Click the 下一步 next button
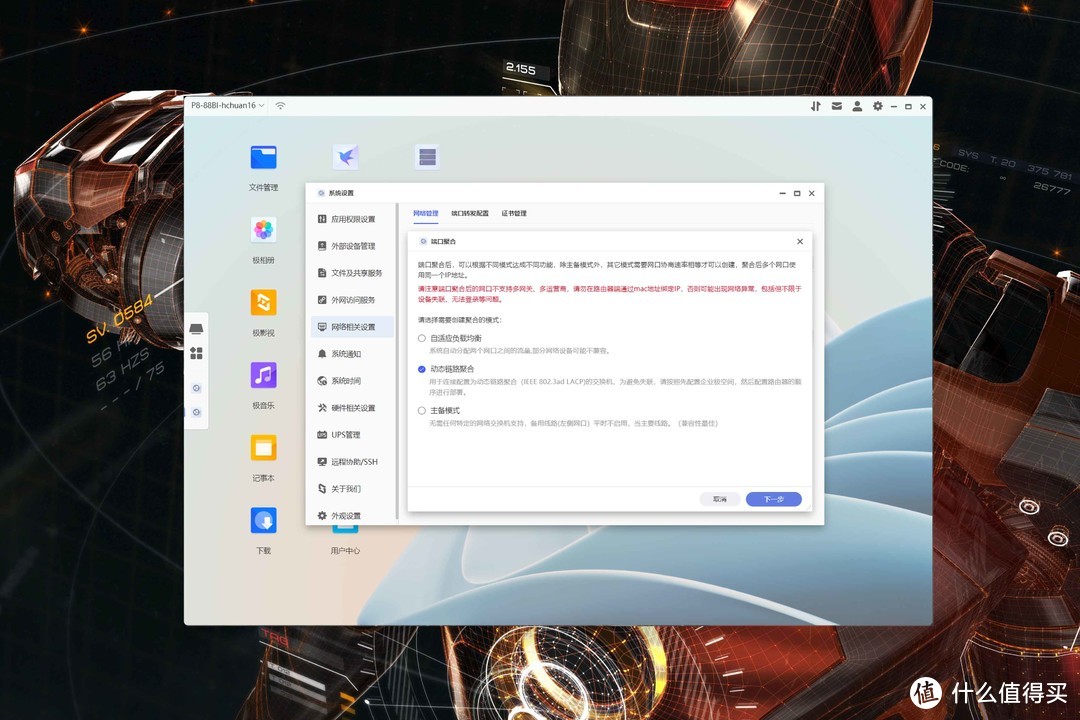 773,498
